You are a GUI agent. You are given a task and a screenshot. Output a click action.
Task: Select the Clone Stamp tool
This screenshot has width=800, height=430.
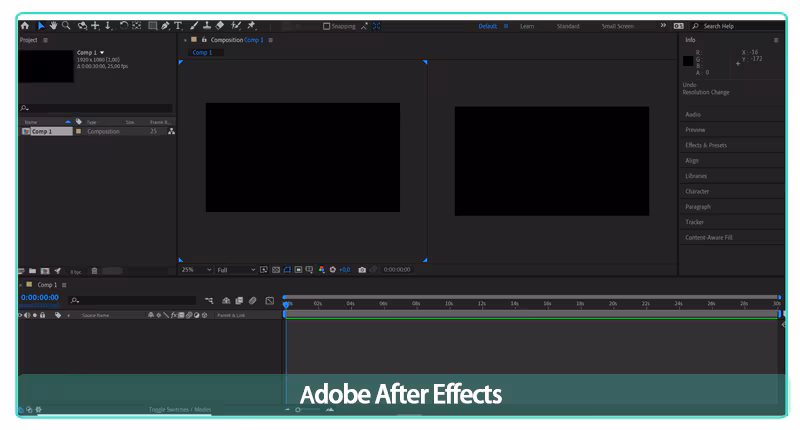coord(207,26)
